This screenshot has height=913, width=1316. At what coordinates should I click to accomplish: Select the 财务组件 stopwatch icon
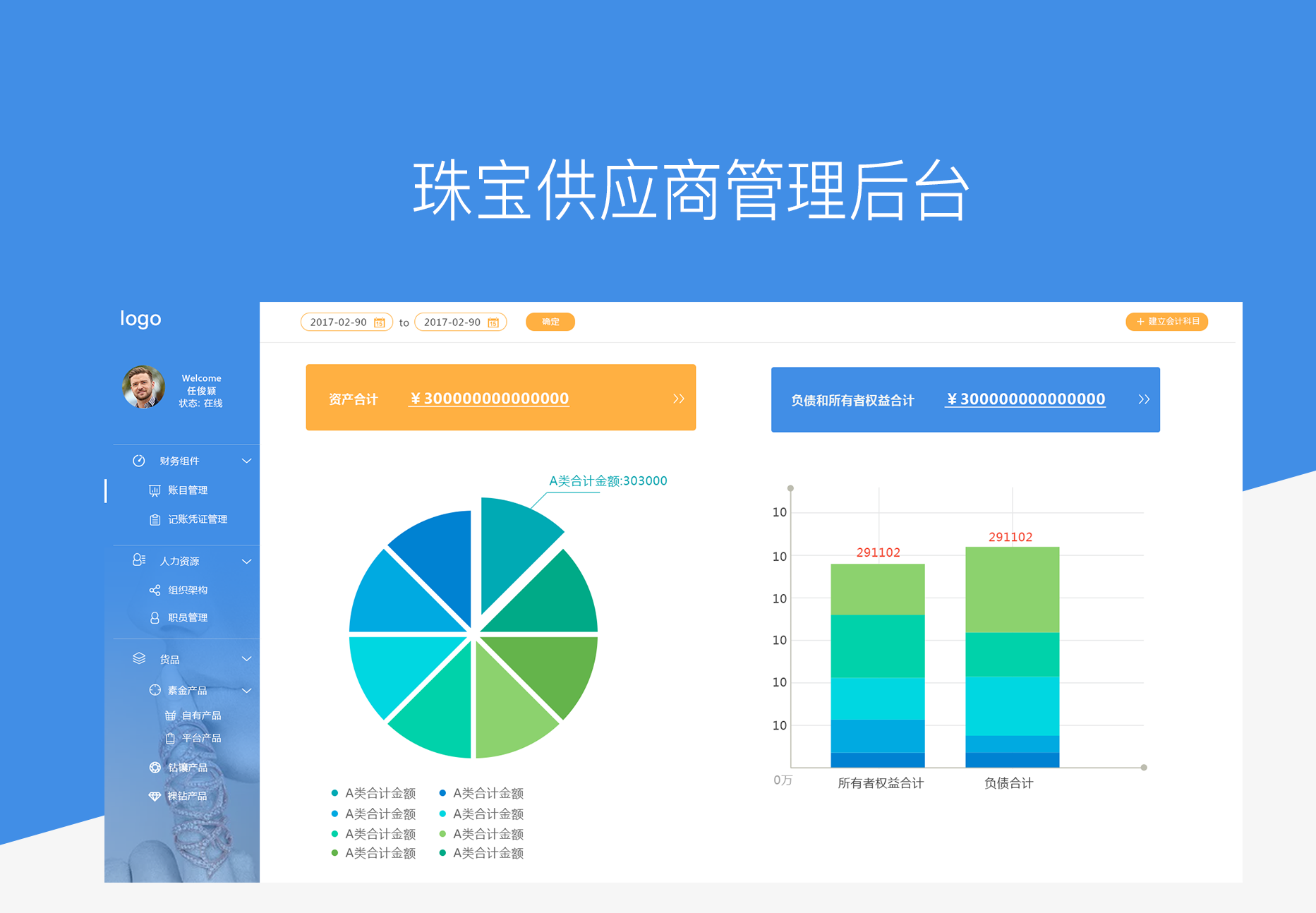click(x=138, y=461)
